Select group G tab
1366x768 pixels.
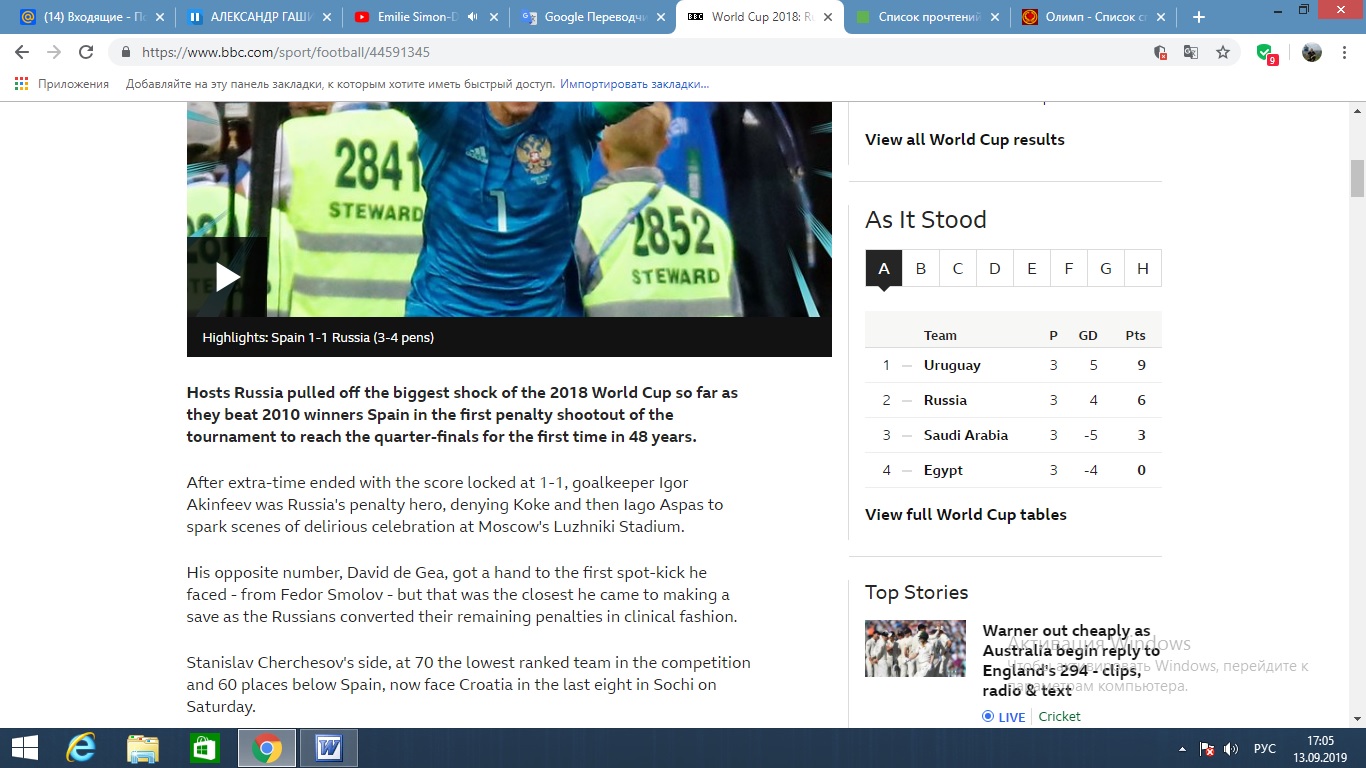1106,268
